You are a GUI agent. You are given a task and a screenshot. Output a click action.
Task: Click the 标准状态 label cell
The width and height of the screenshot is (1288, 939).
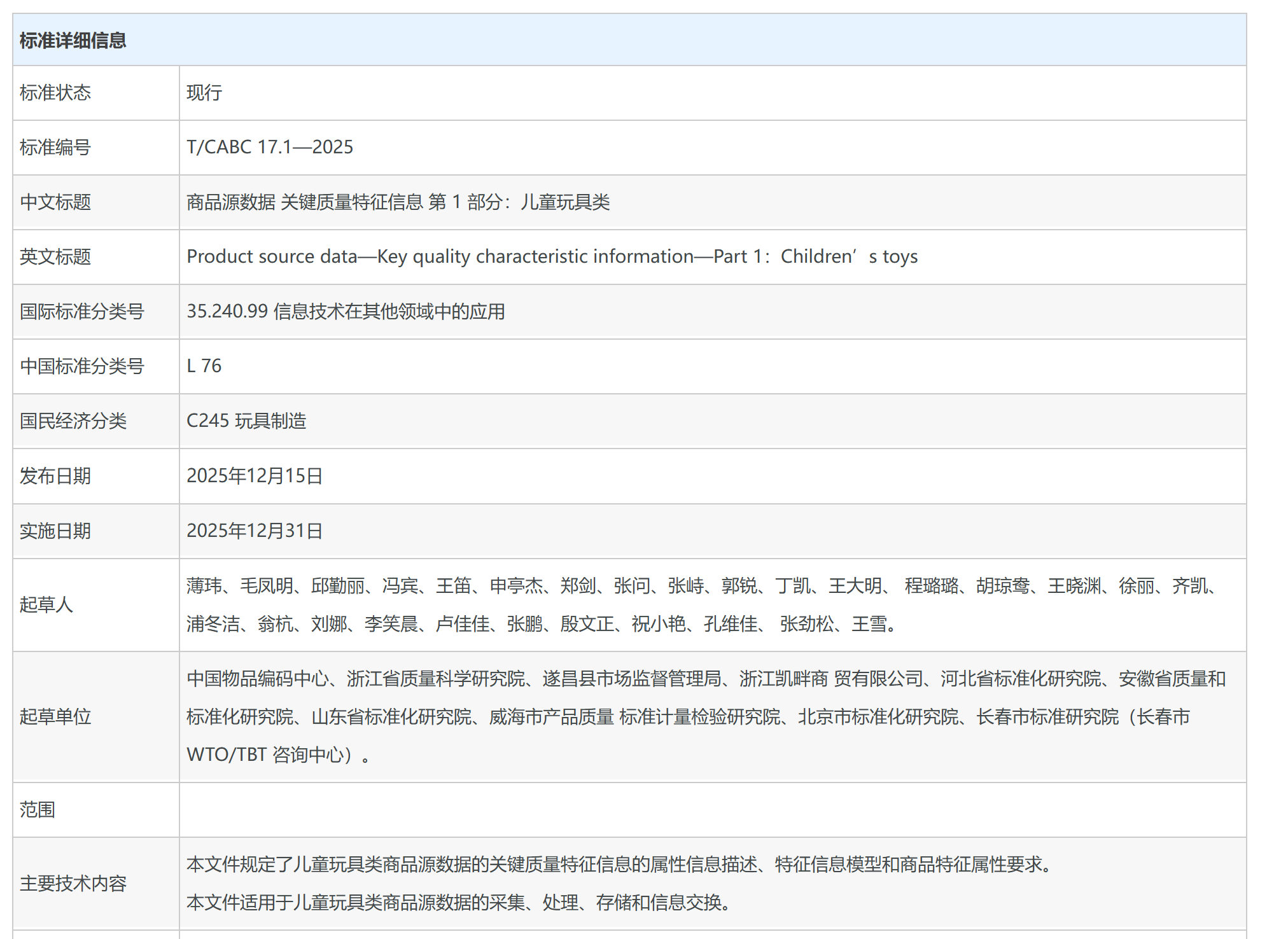click(55, 93)
